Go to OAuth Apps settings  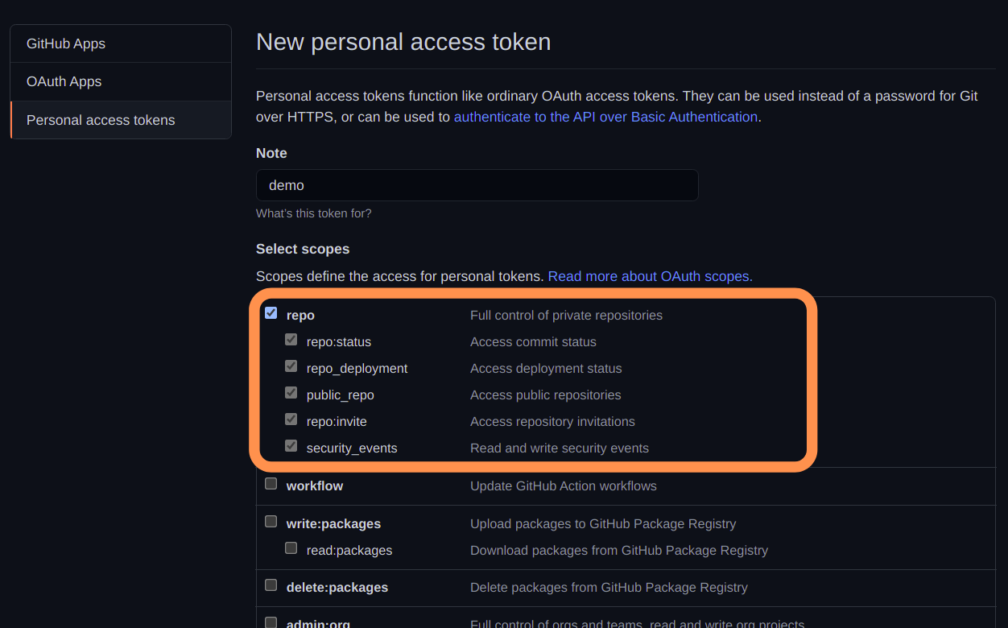click(x=64, y=82)
